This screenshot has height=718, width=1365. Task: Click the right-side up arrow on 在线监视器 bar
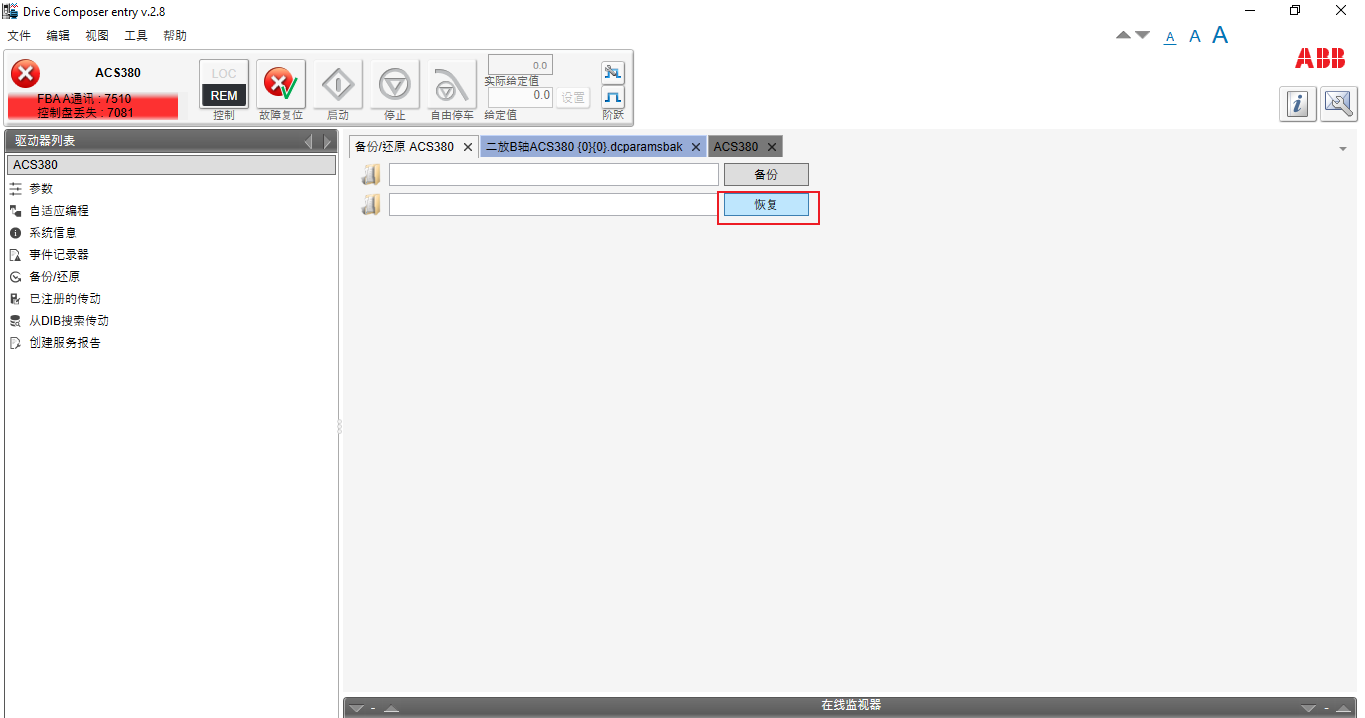[1344, 709]
